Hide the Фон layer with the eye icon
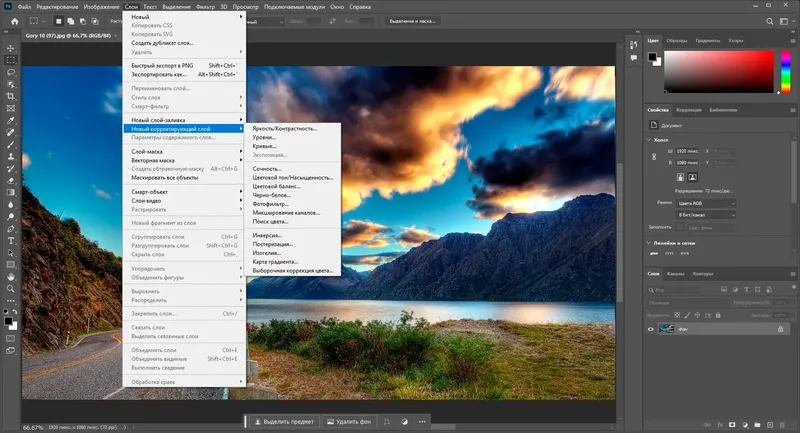The height and width of the screenshot is (433, 800). pos(651,329)
